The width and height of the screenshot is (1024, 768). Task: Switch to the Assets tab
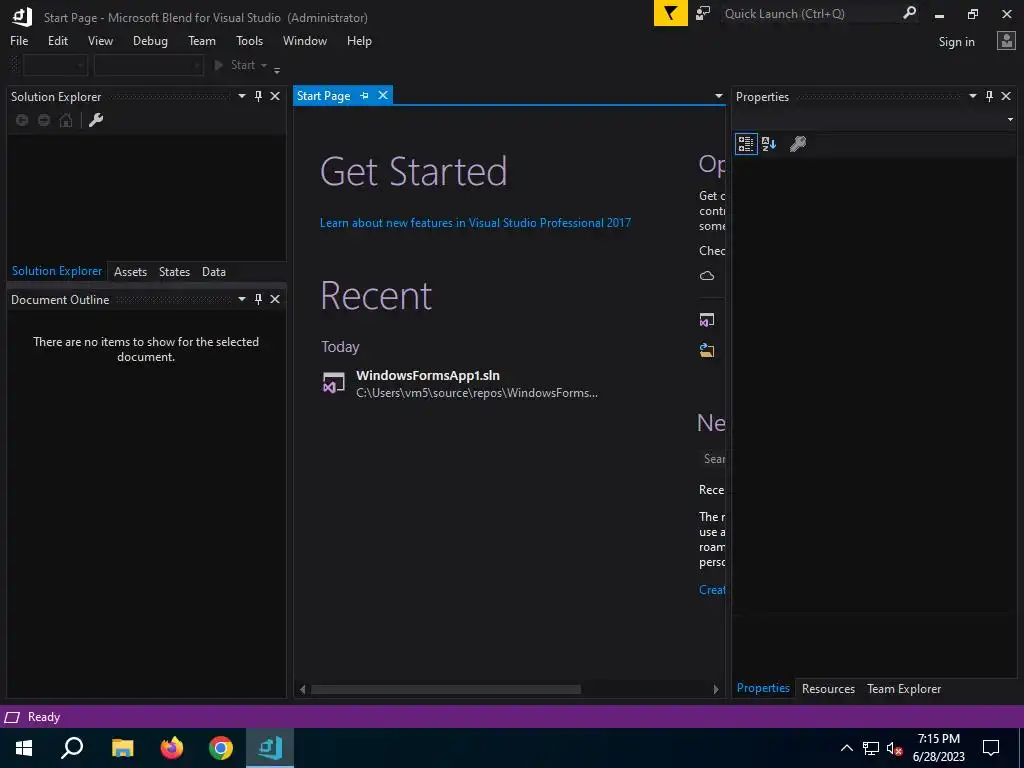131,272
